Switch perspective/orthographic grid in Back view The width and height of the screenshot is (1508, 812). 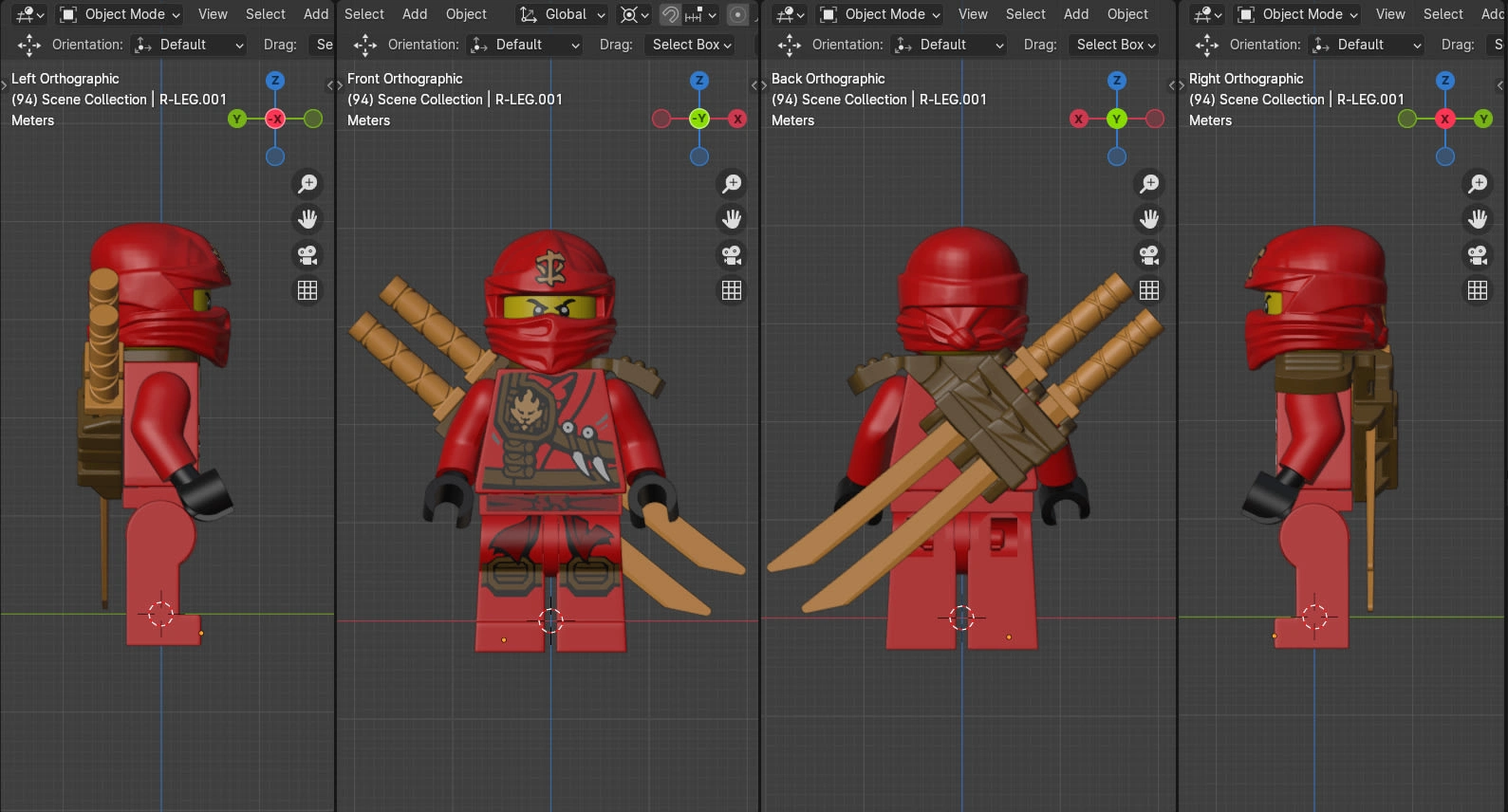[x=1149, y=290]
